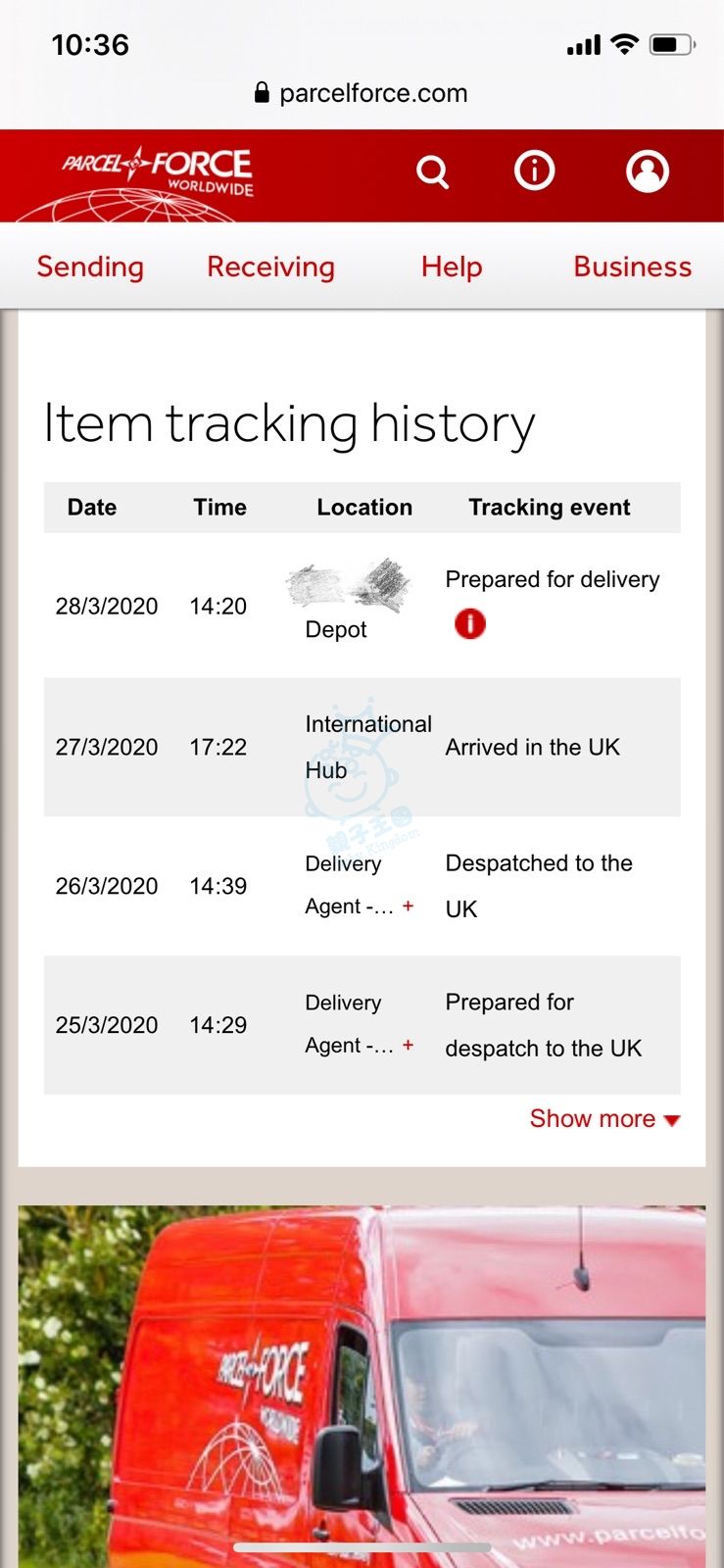Viewport: 724px width, 1568px height.
Task: Open the Receiving menu
Action: tap(270, 267)
